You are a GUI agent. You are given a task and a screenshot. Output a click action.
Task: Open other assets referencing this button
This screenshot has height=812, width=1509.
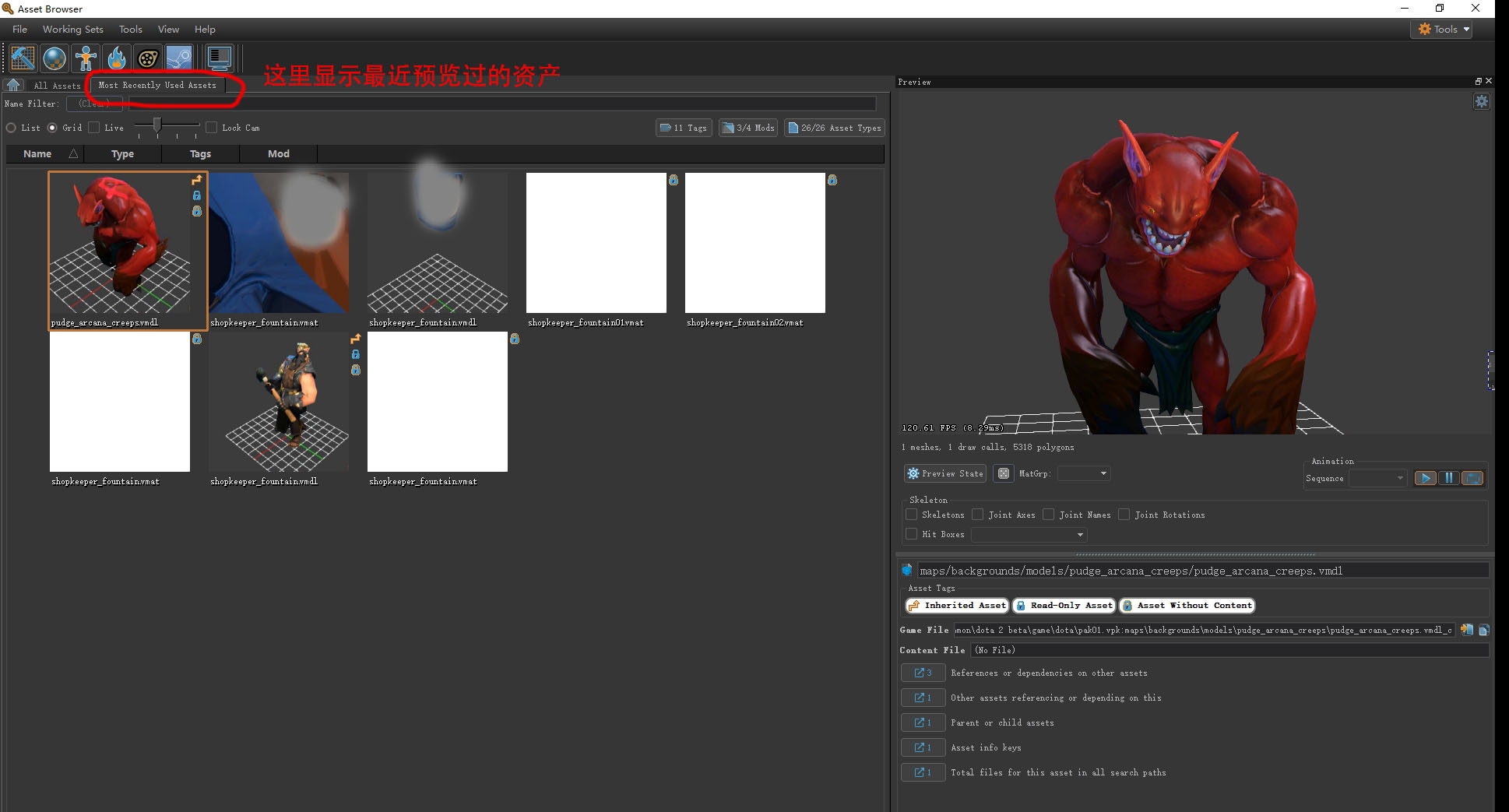click(x=923, y=698)
